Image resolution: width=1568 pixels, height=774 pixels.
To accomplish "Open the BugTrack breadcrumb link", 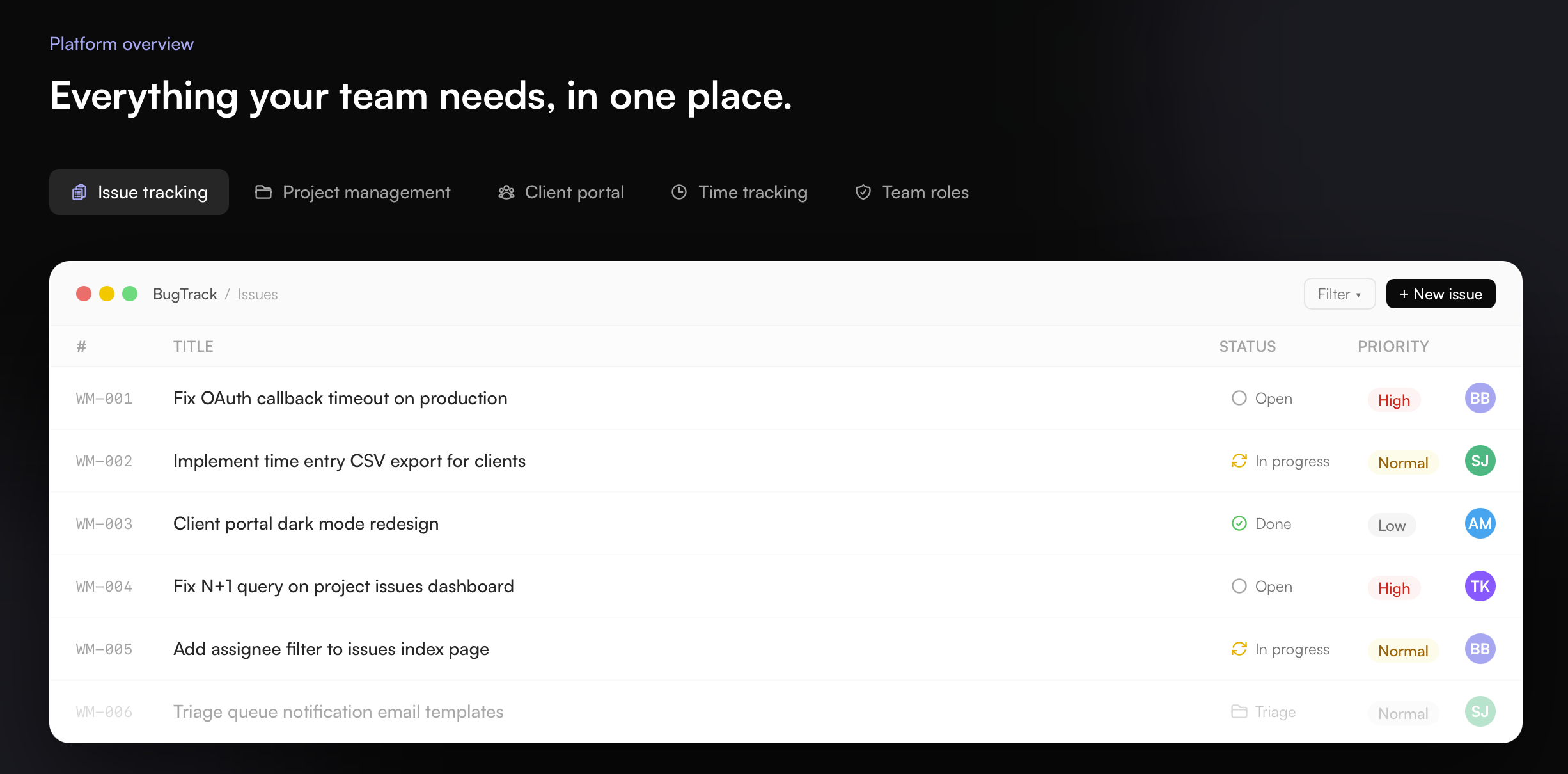I will [185, 294].
